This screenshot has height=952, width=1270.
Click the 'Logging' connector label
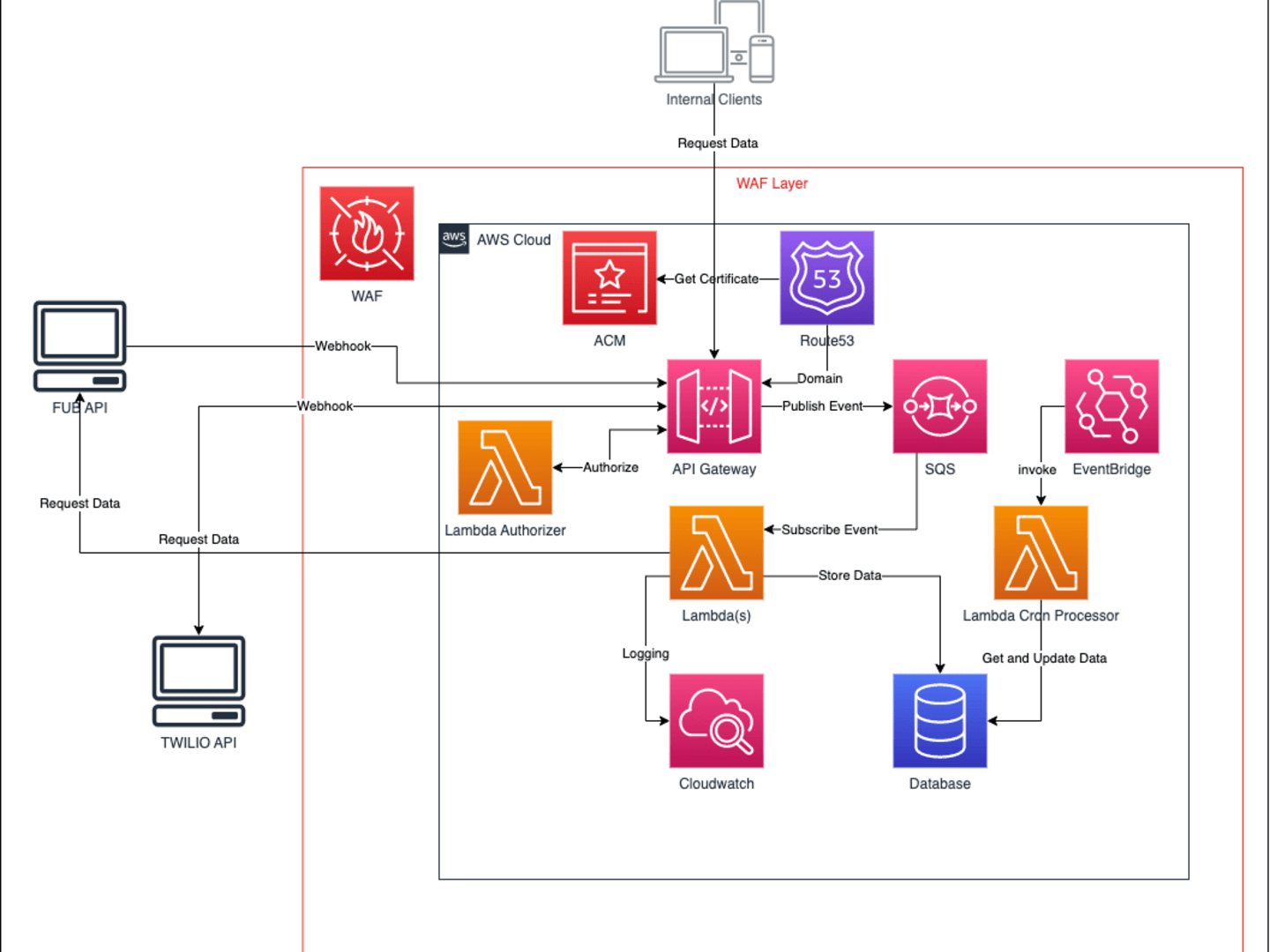(x=646, y=654)
